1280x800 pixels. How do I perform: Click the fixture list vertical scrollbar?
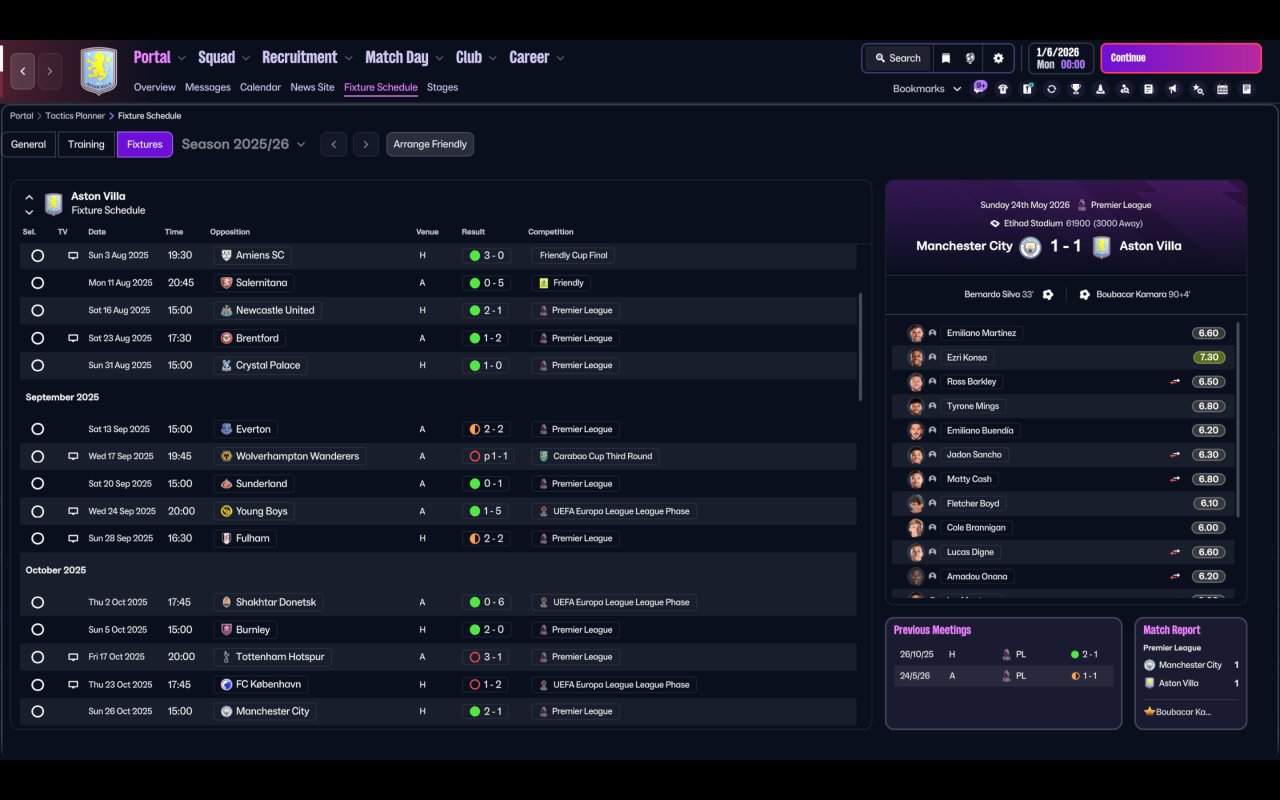(x=860, y=347)
